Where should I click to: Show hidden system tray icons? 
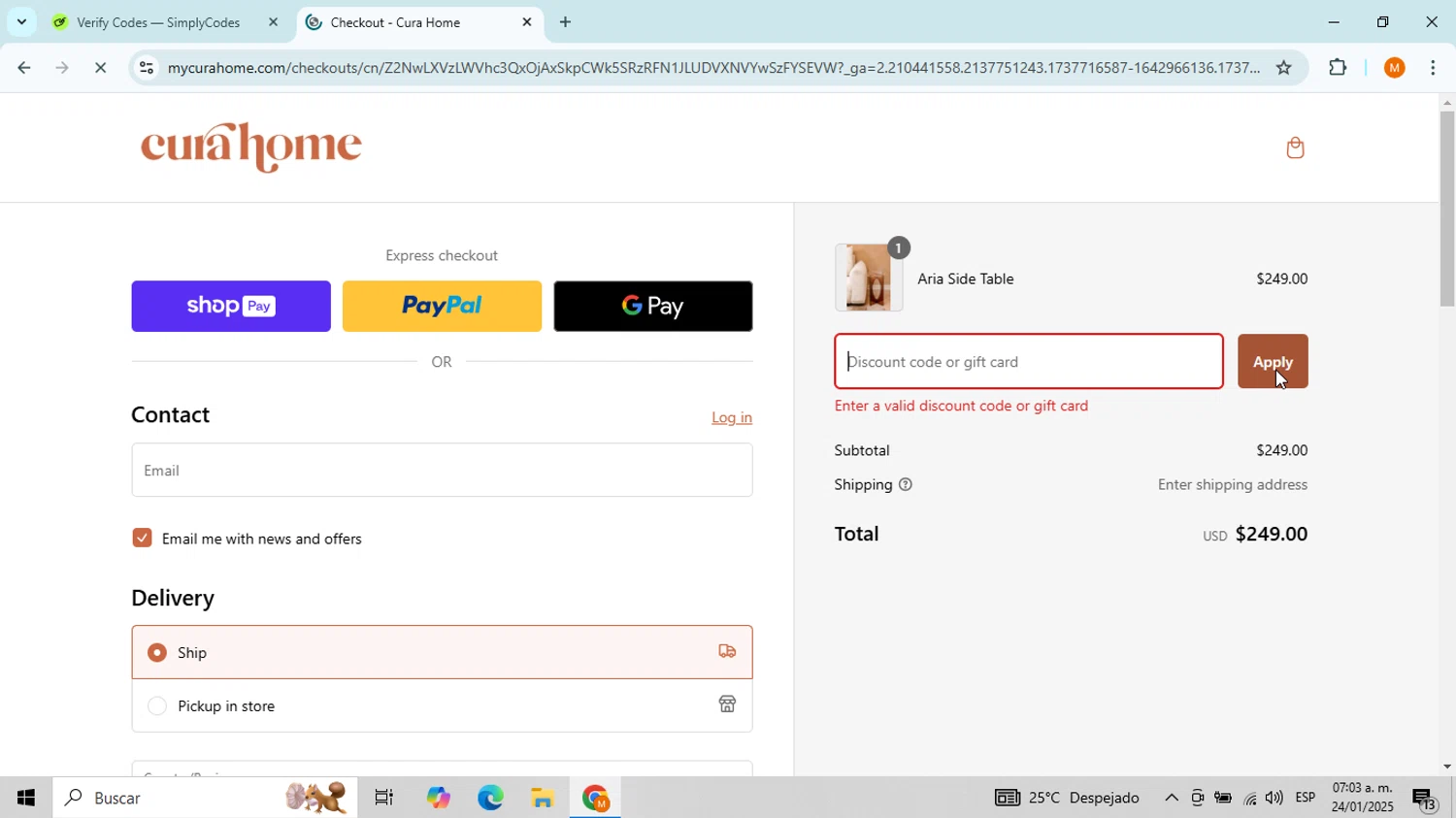click(x=1172, y=798)
